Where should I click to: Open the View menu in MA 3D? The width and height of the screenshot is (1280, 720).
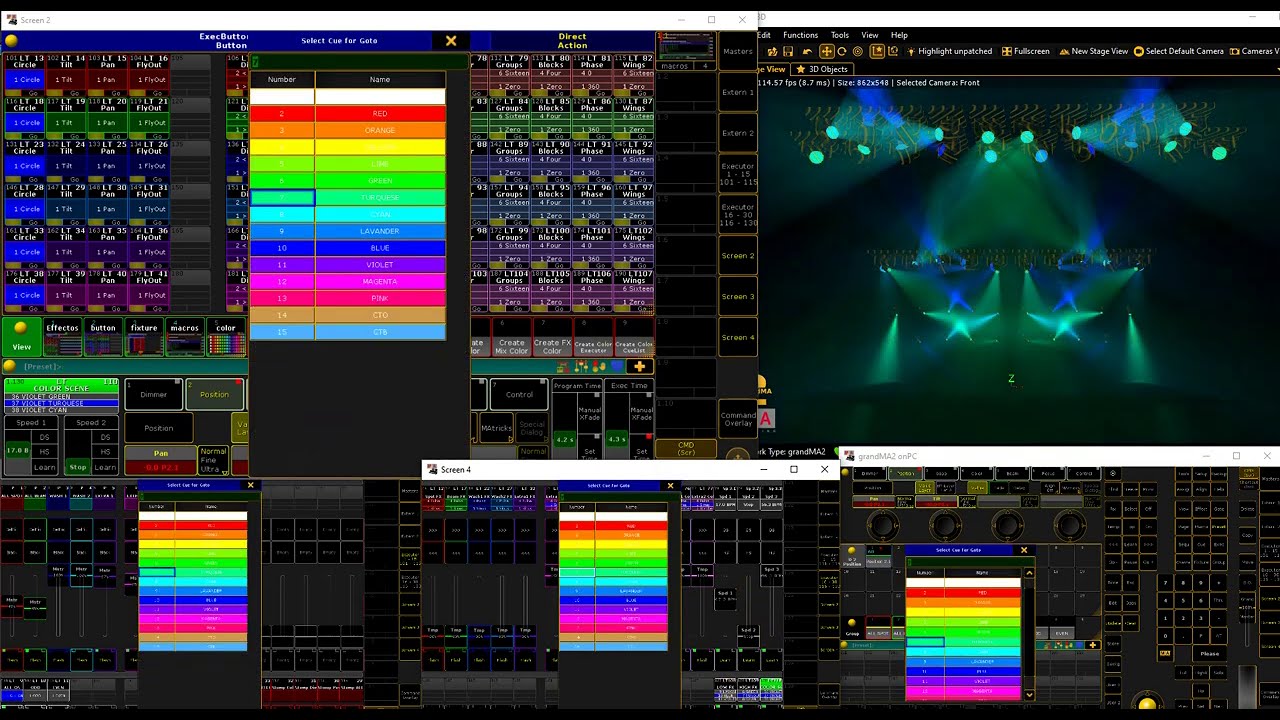coord(870,35)
